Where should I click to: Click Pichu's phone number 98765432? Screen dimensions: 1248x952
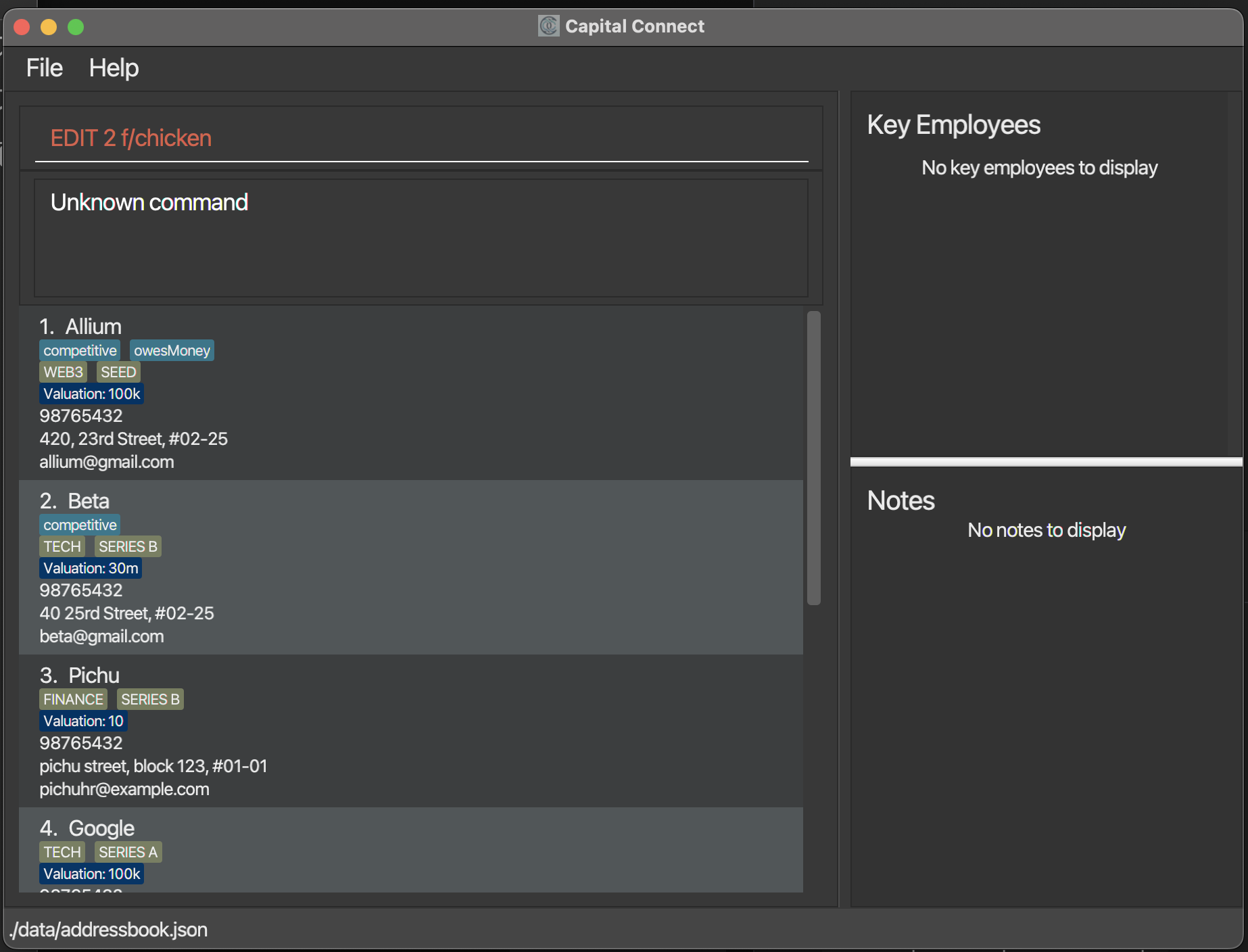point(81,743)
